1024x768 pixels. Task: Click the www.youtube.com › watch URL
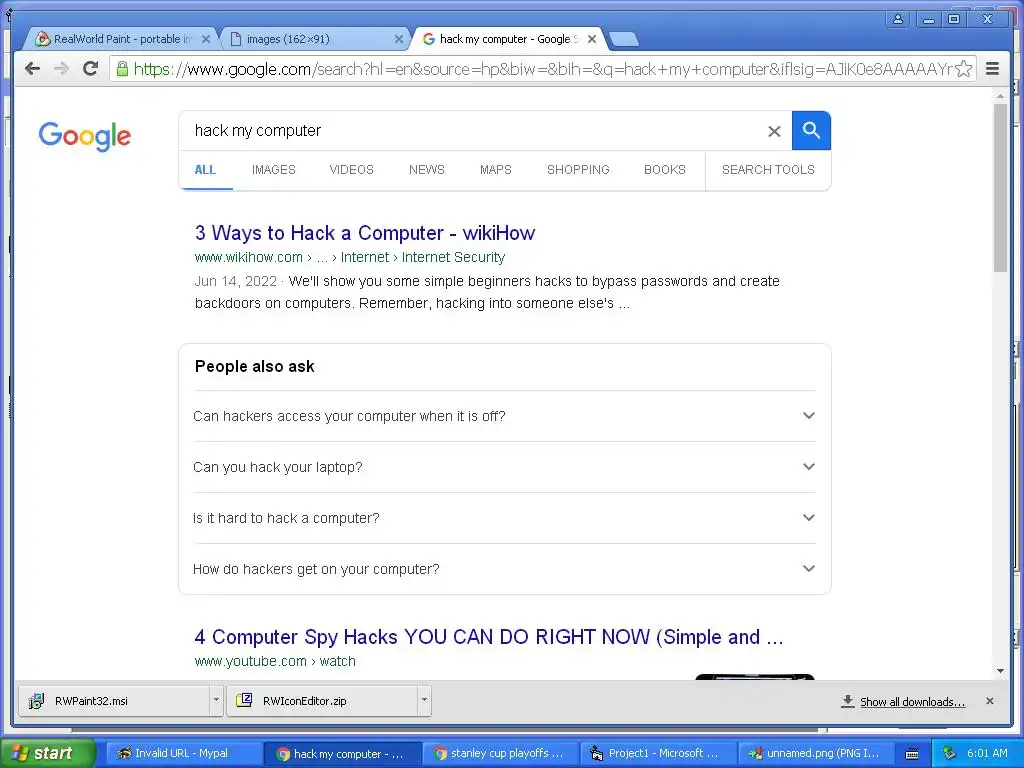pos(275,661)
